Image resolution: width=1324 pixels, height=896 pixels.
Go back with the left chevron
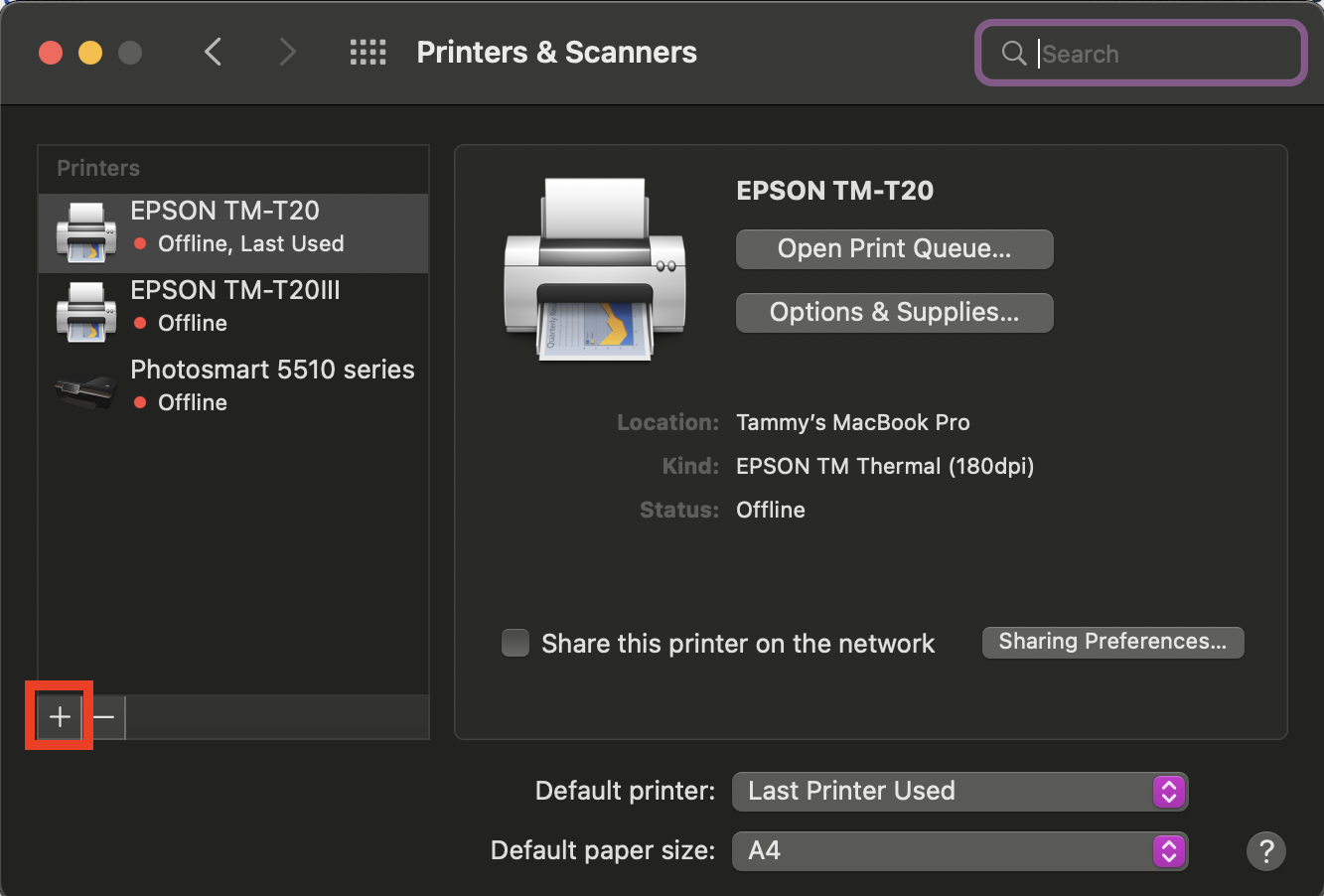tap(213, 52)
